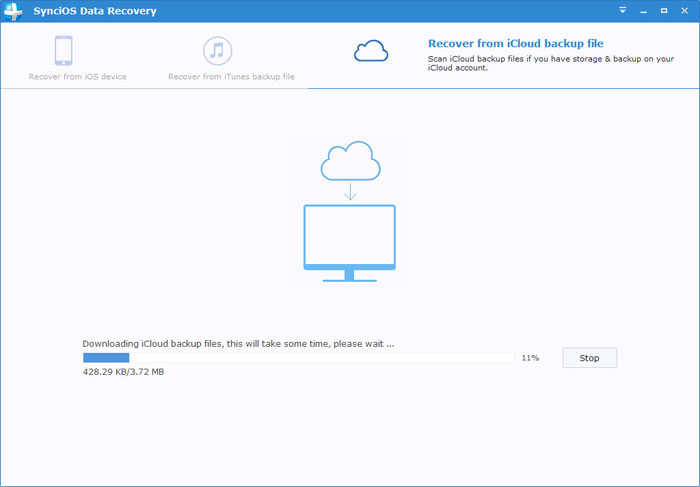
Task: Click the download progress bar
Action: click(x=299, y=358)
